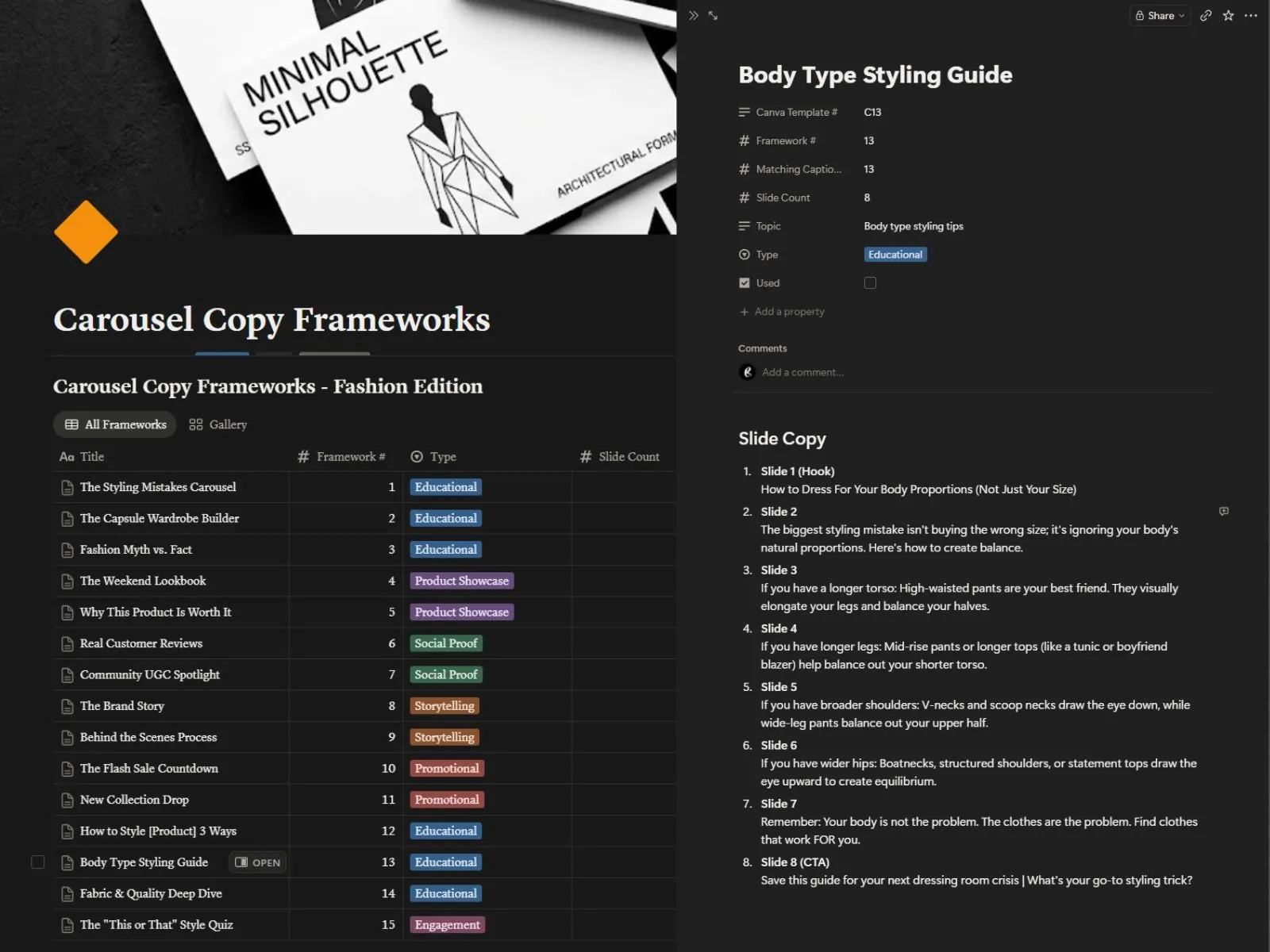Open The Capsule Wardrobe Builder page

pyautogui.click(x=160, y=518)
